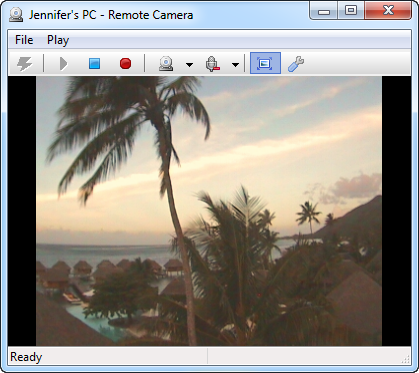Screen dimensions: 419x373
Task: Maximize the Remote Camera window
Action: click(x=351, y=11)
